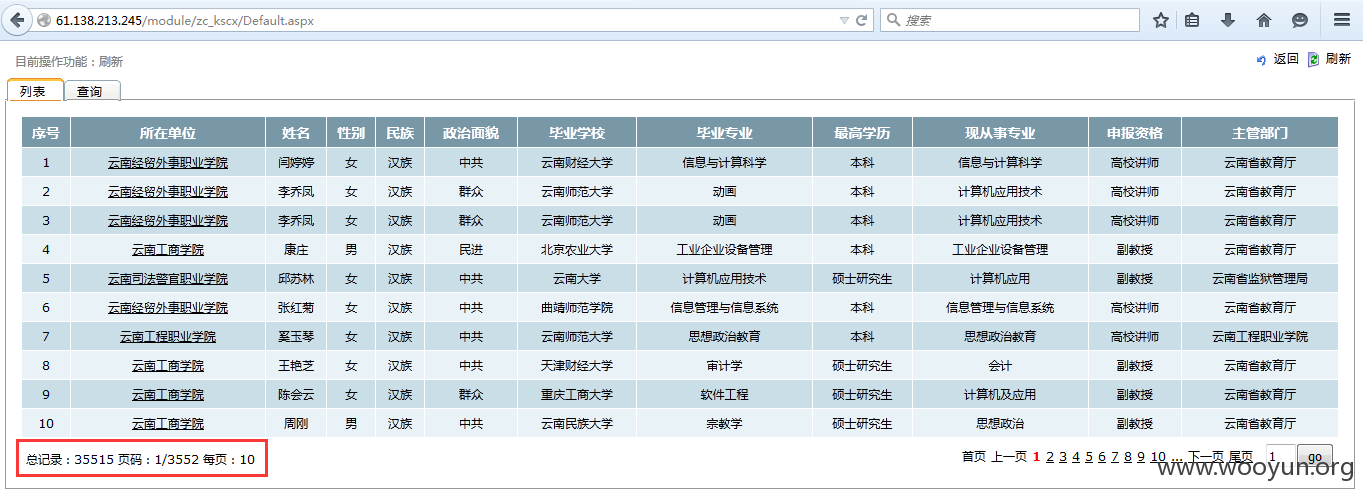
Task: Click 软件工程 major cell
Action: (724, 394)
